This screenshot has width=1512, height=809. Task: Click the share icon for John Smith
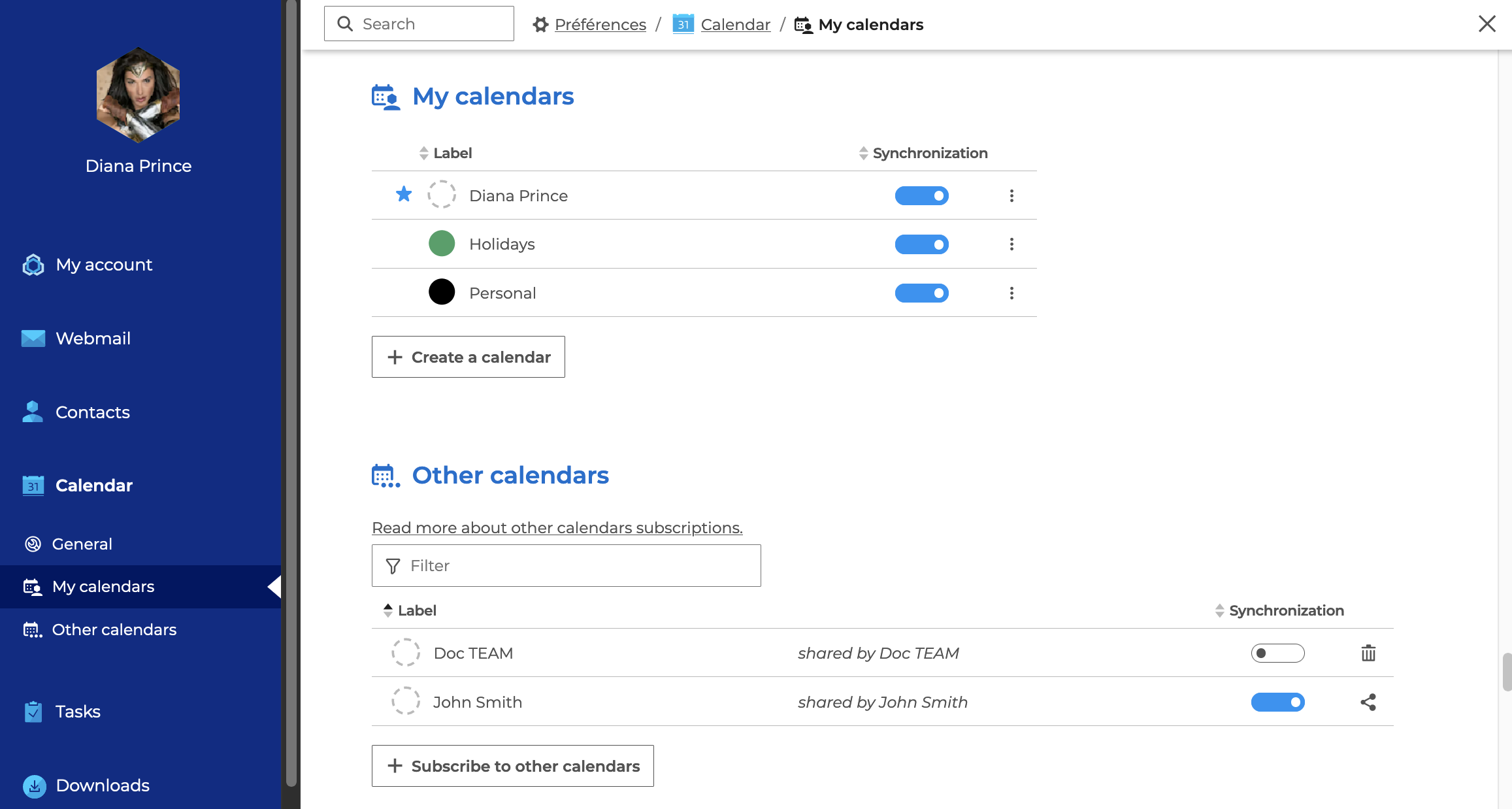coord(1368,702)
